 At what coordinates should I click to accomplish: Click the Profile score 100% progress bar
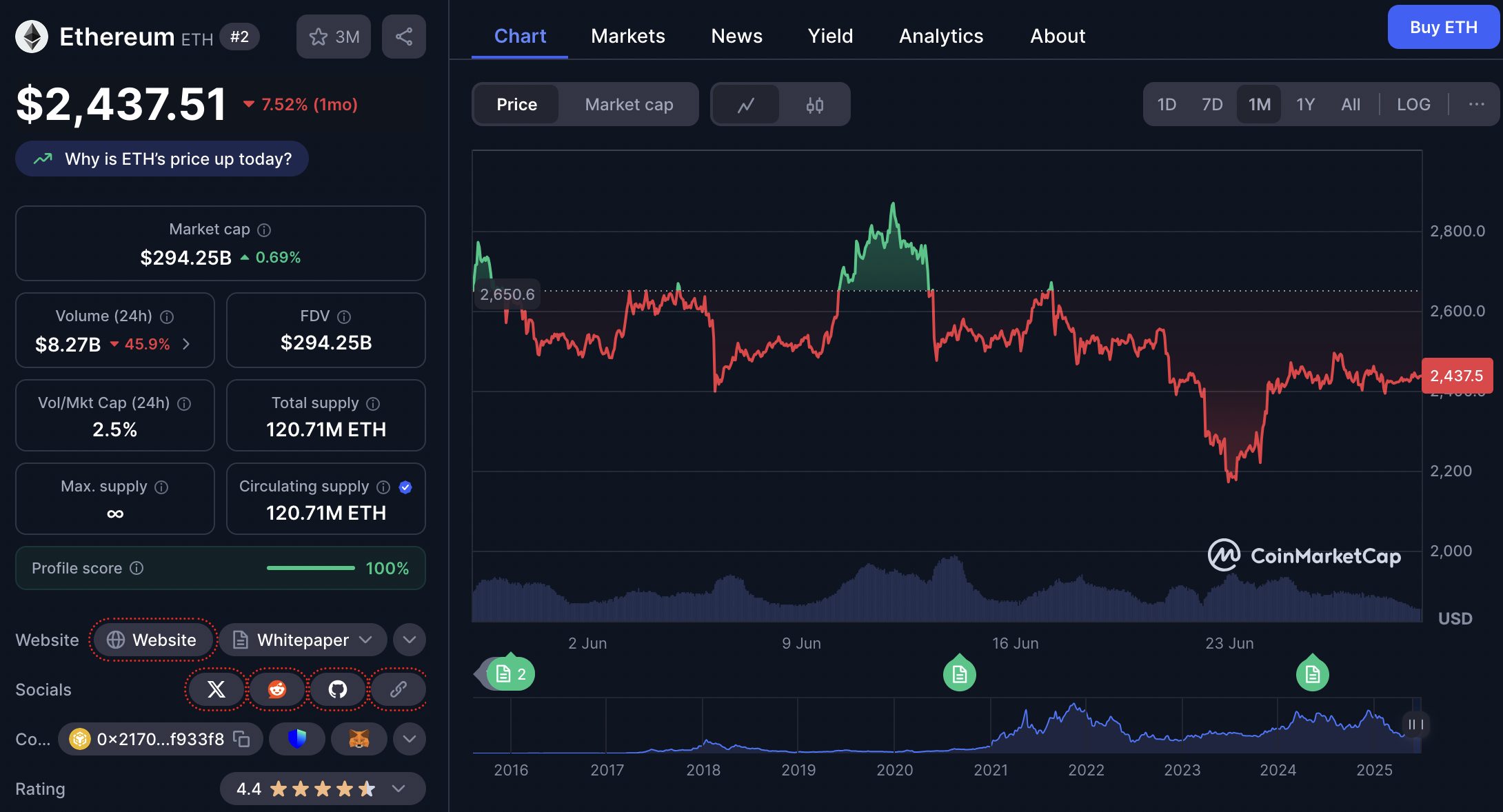(x=311, y=568)
